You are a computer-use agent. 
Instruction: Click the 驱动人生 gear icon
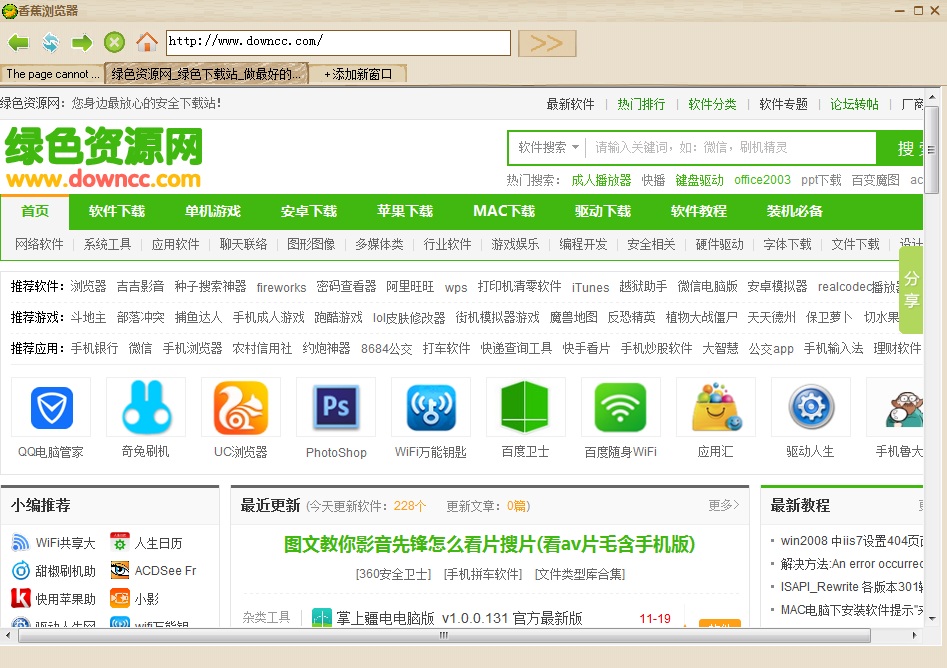(810, 407)
